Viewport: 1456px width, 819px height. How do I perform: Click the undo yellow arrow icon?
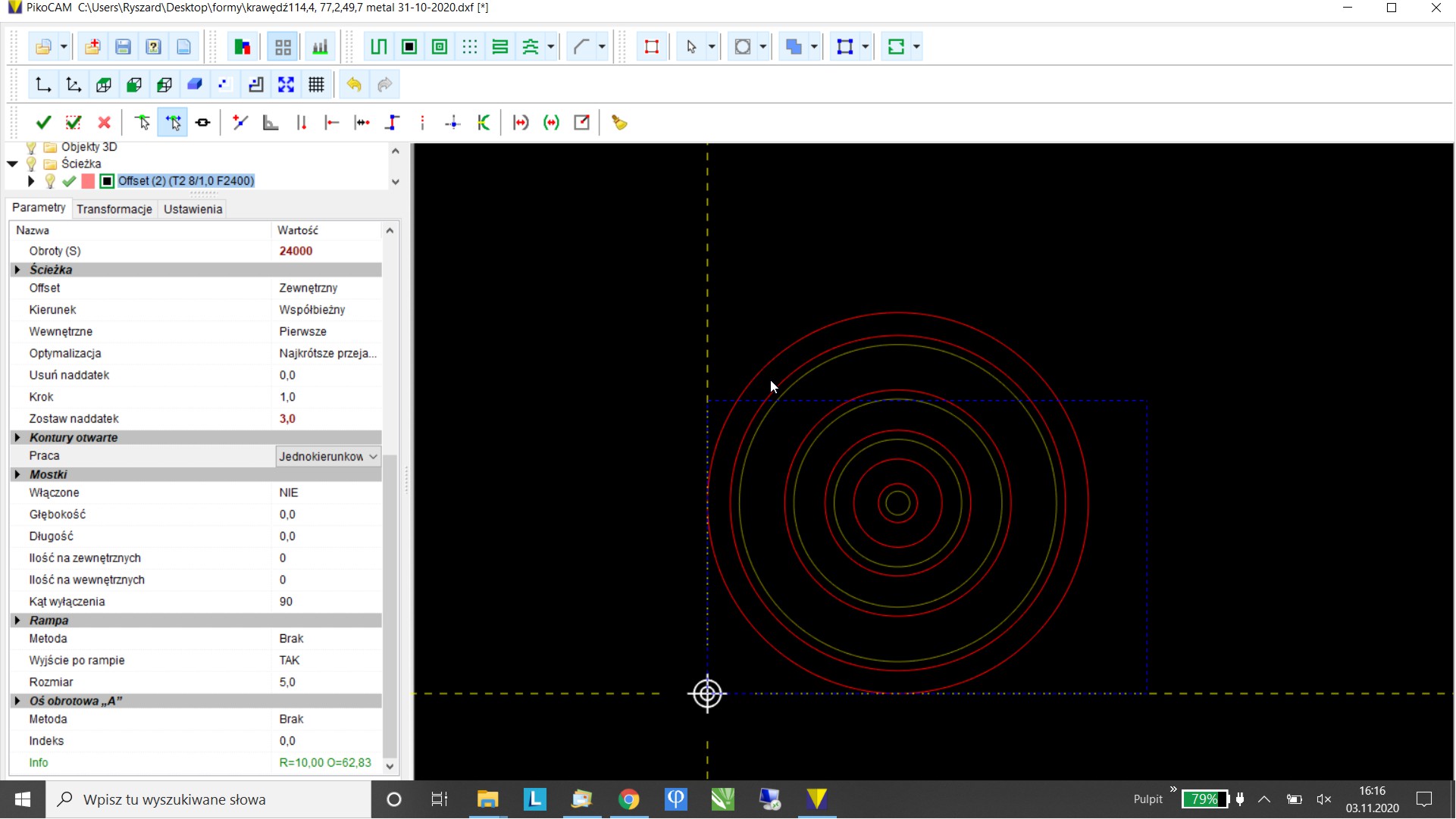(x=354, y=85)
